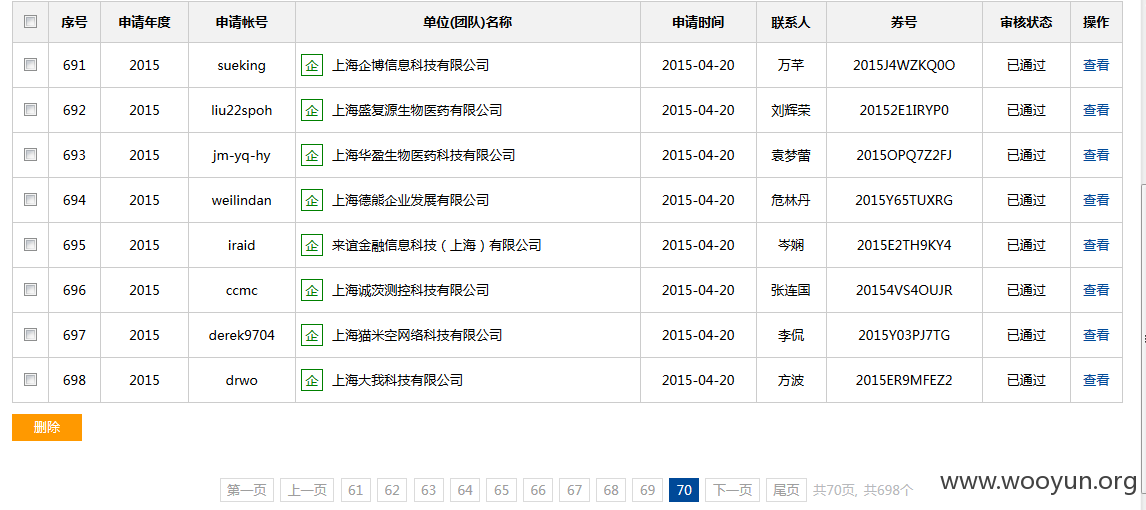Click the 券号 column header

point(904,22)
